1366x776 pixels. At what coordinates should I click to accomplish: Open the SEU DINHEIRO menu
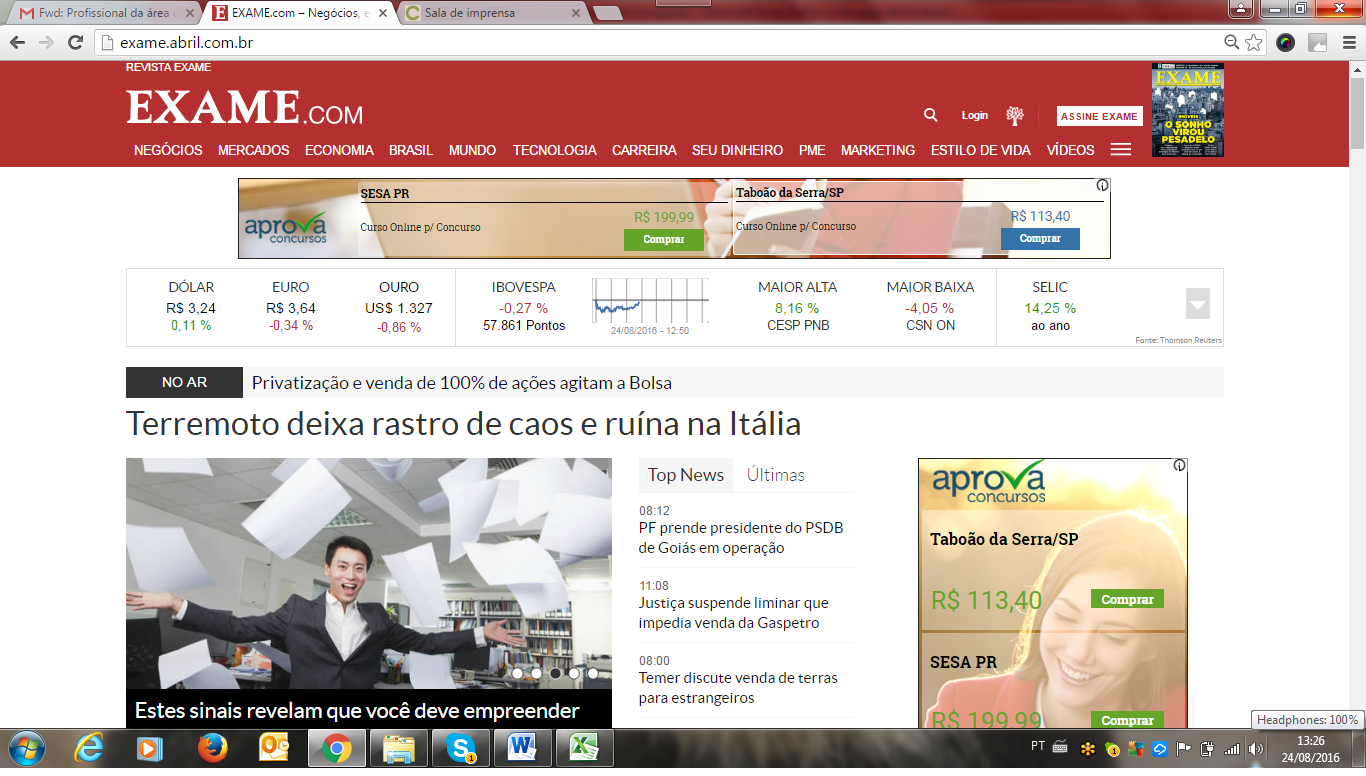pos(737,150)
